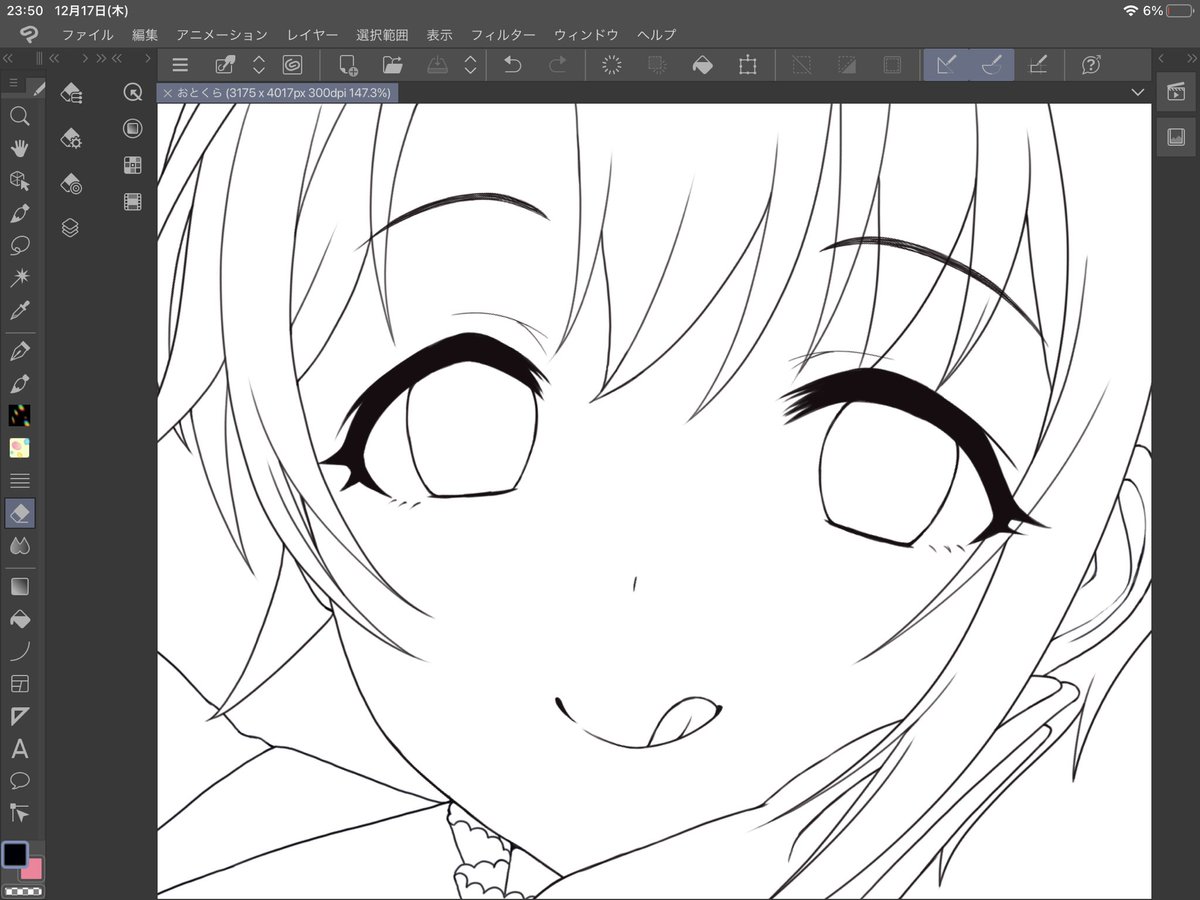Click the Clear outside selection icon
Image resolution: width=1200 pixels, height=900 pixels.
(657, 66)
